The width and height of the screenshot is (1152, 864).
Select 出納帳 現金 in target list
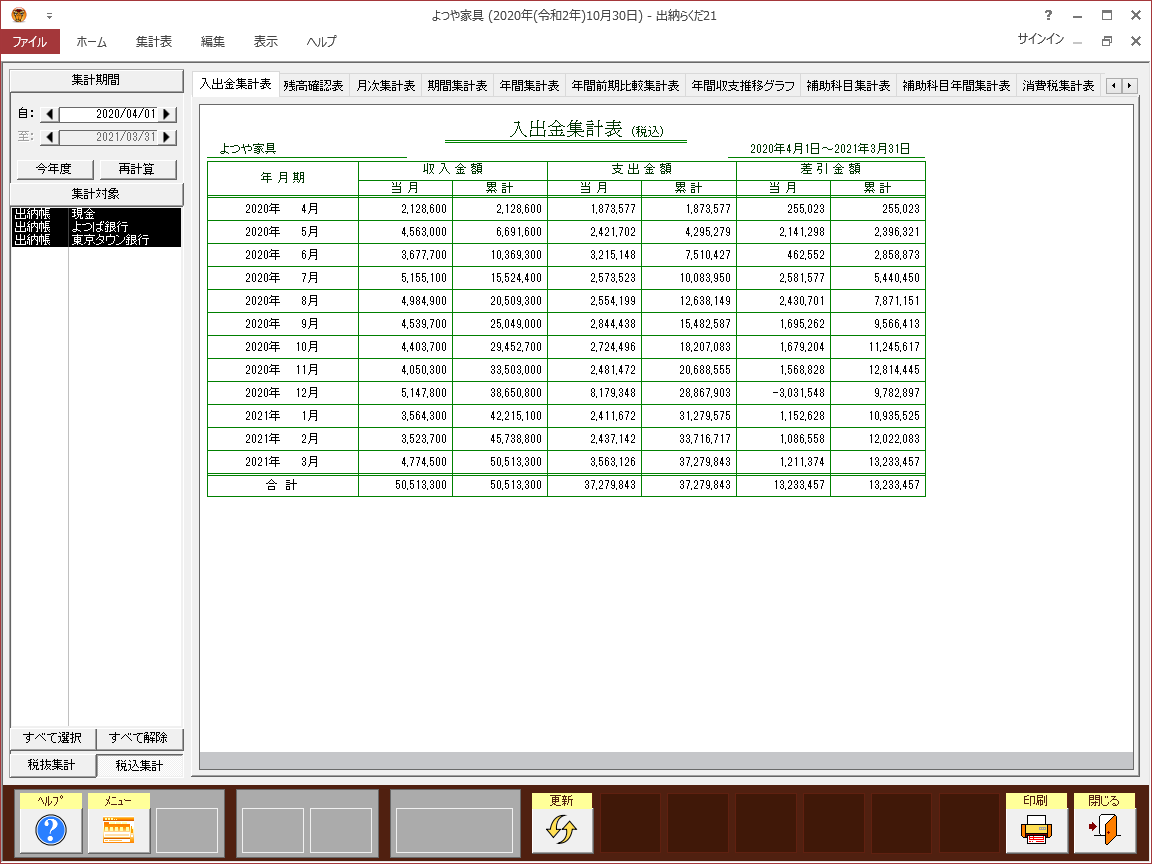pos(96,214)
